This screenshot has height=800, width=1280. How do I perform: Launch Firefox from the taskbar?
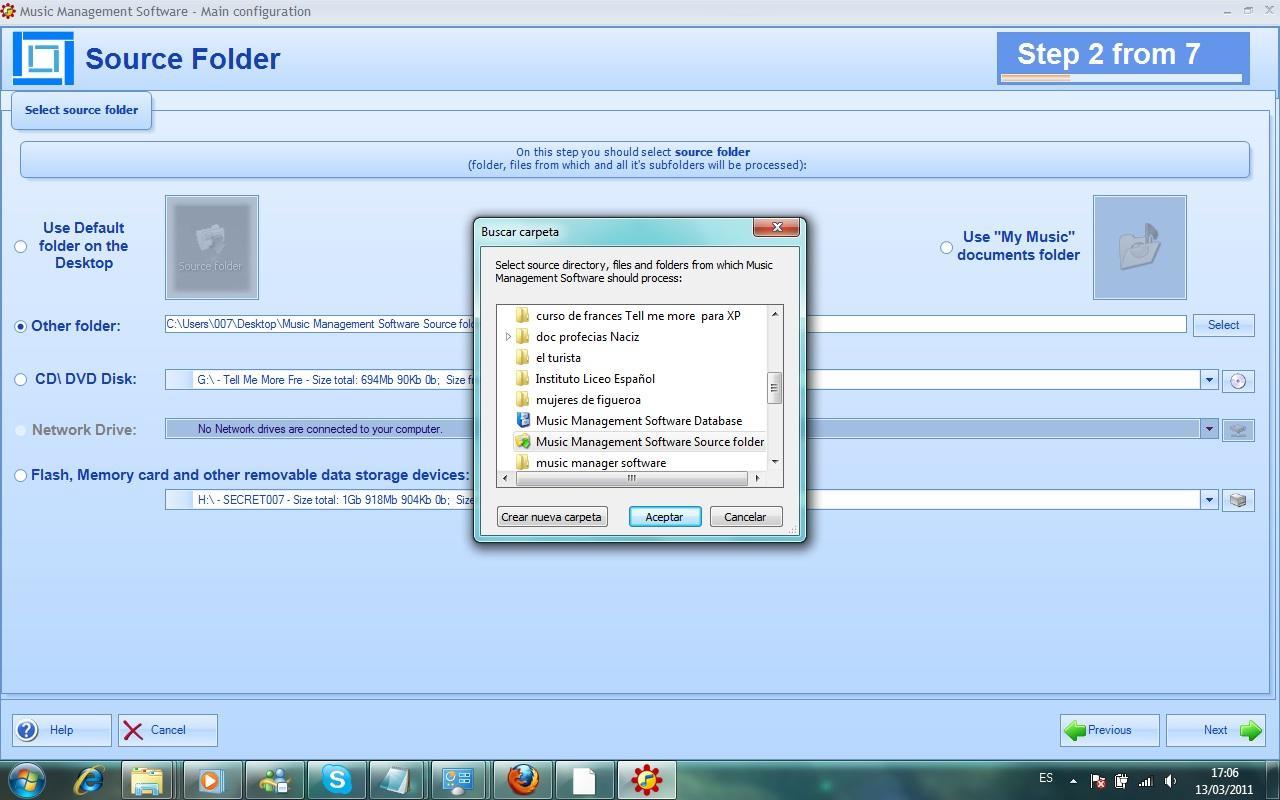pyautogui.click(x=521, y=779)
